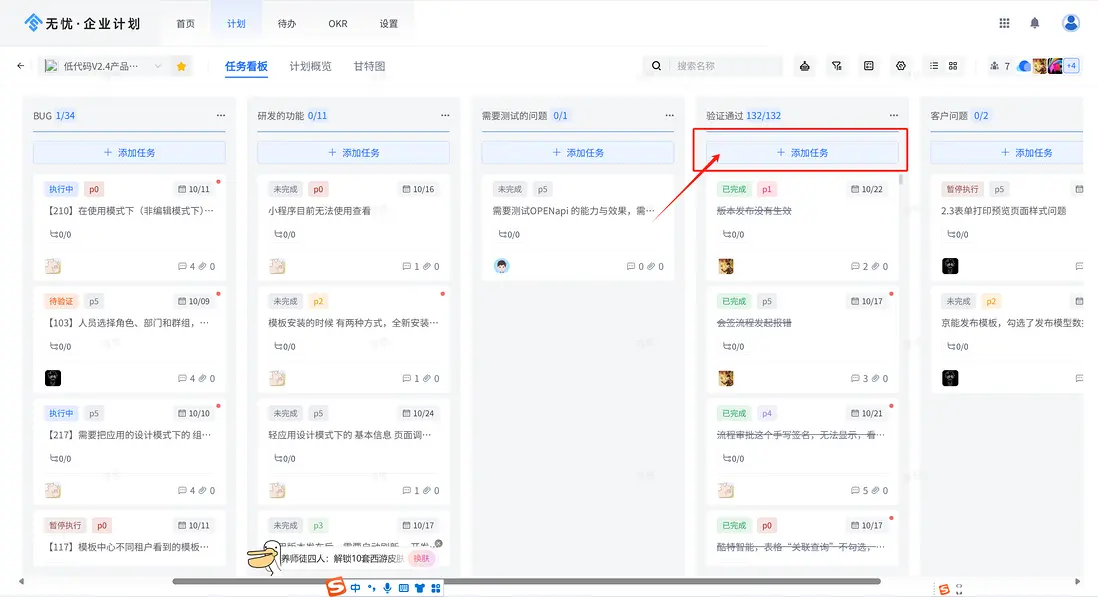Screen dimensions: 1098x597
Task: Open the OKR menu item
Action: click(337, 22)
